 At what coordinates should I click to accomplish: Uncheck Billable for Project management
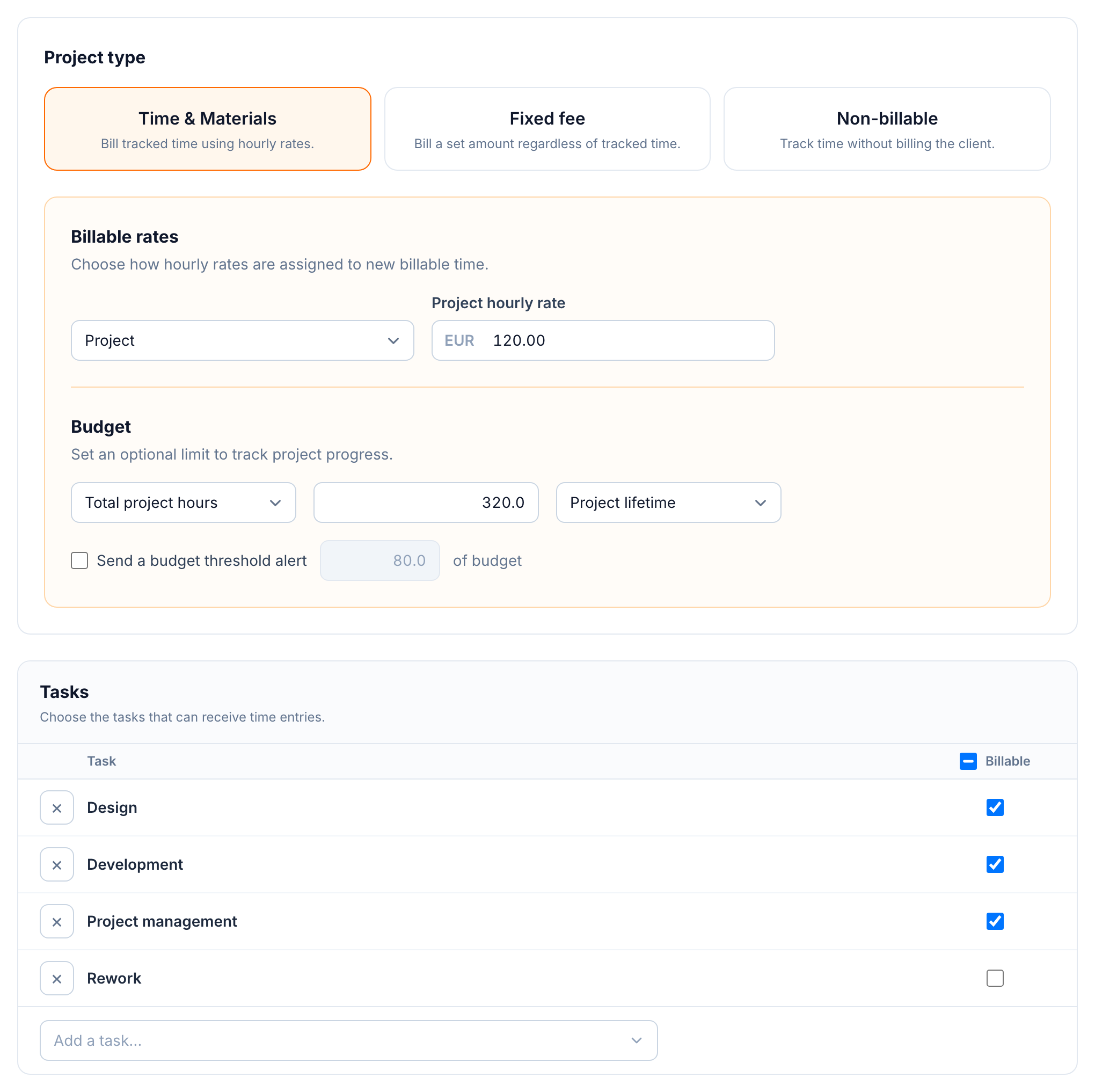(995, 921)
